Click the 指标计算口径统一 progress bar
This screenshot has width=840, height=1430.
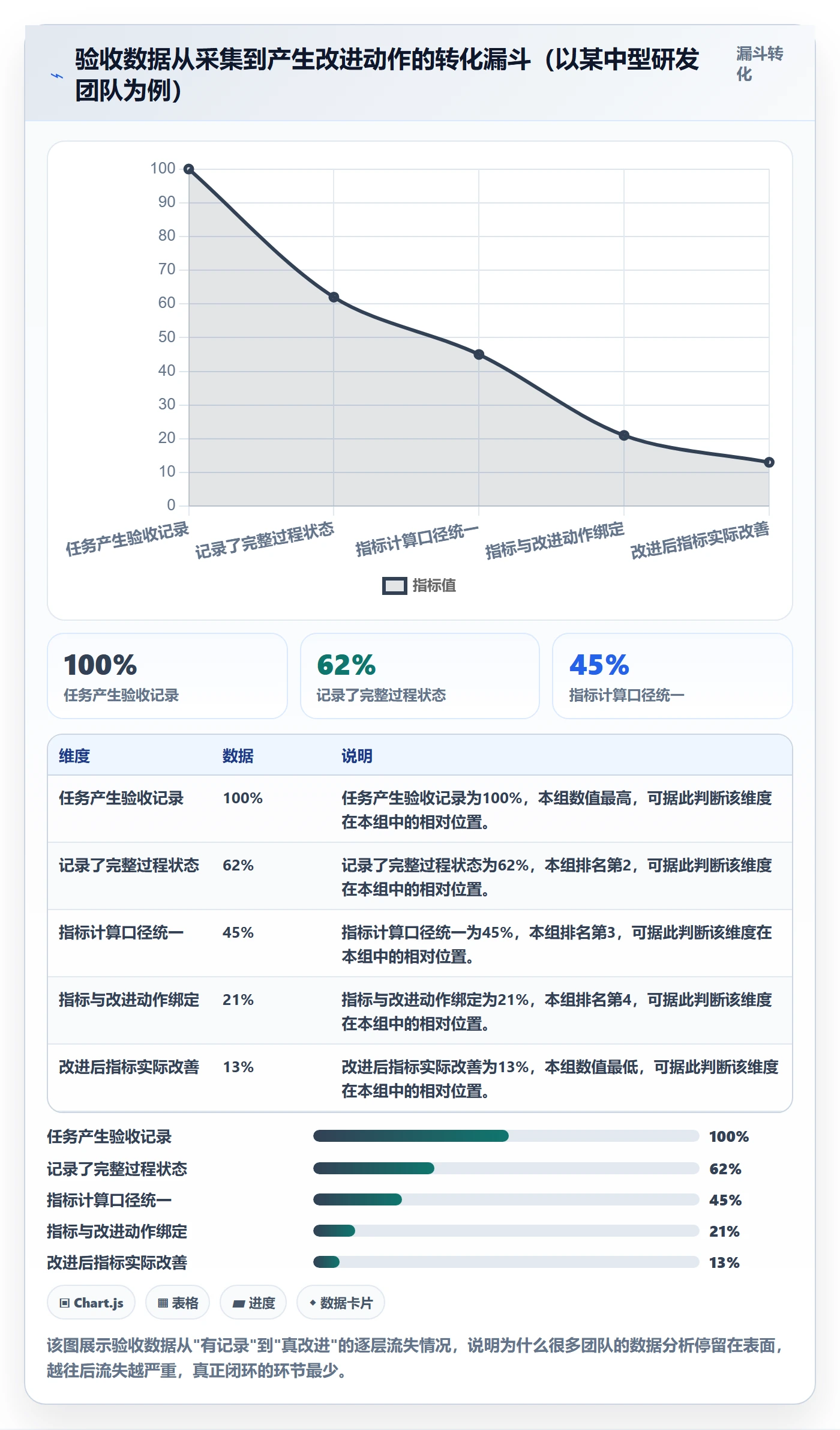coord(506,1199)
